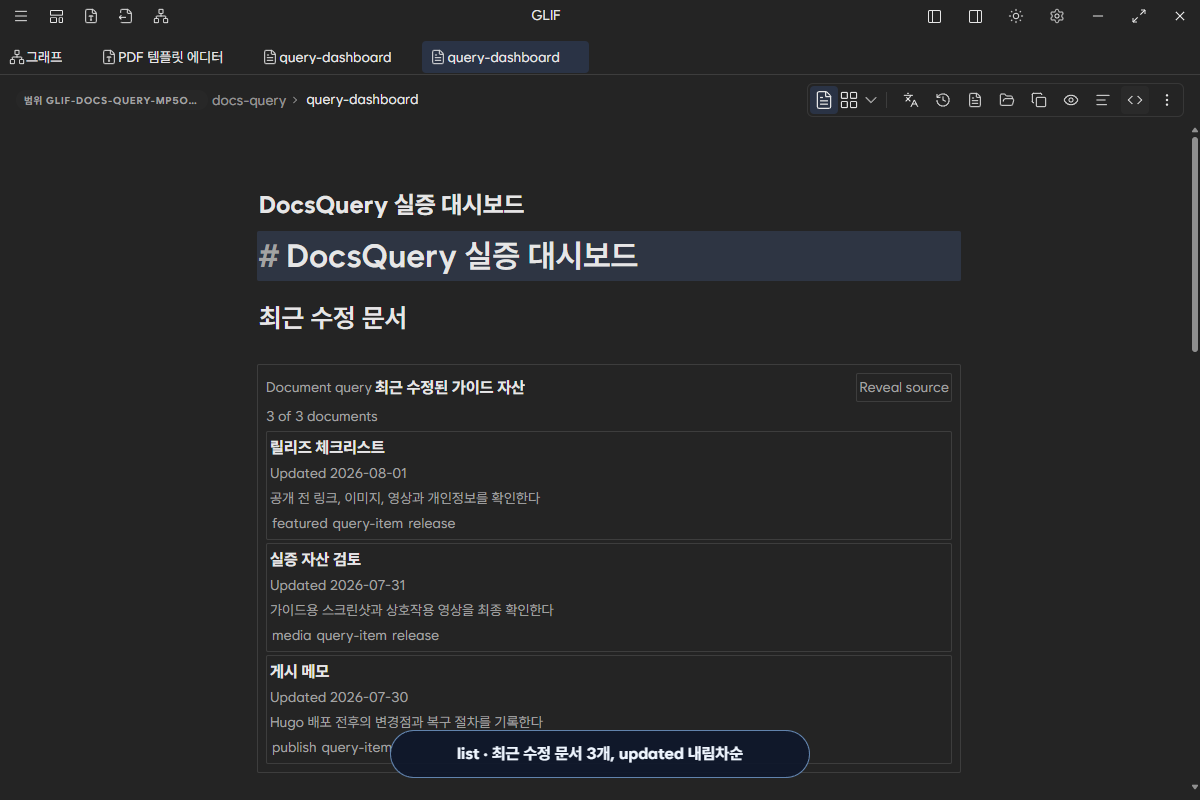
Task: Click the 최근 수정 문서 section heading
Action: (332, 319)
